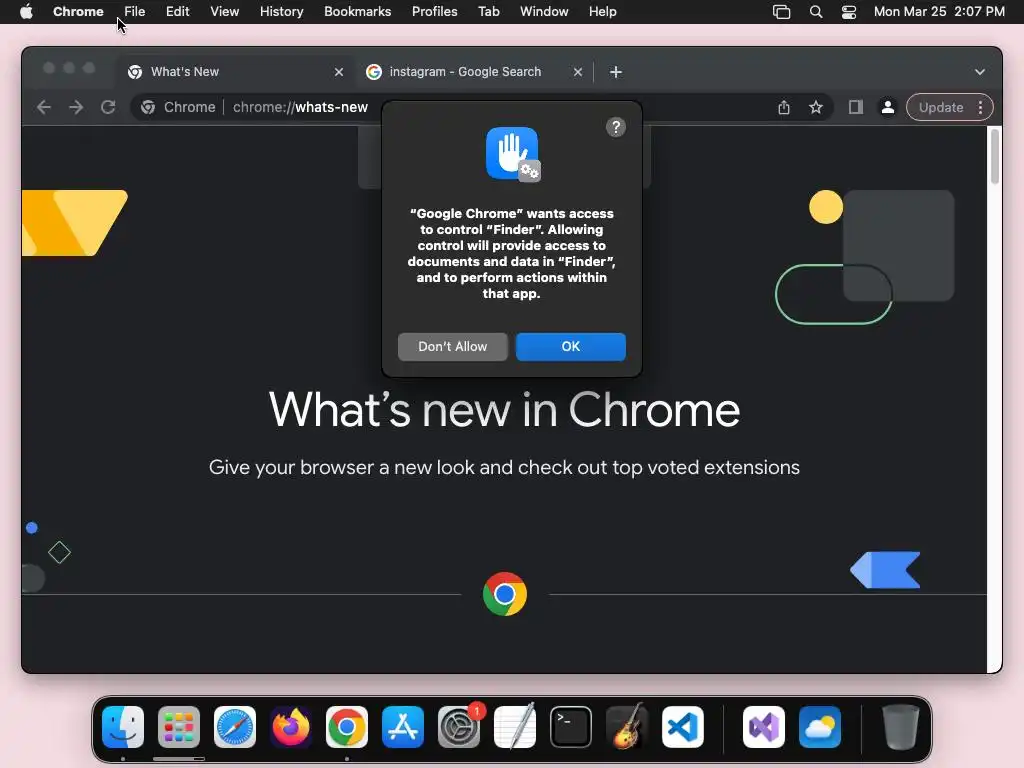The height and width of the screenshot is (768, 1024).
Task: Open Chrome's three-dot menu
Action: [x=980, y=107]
